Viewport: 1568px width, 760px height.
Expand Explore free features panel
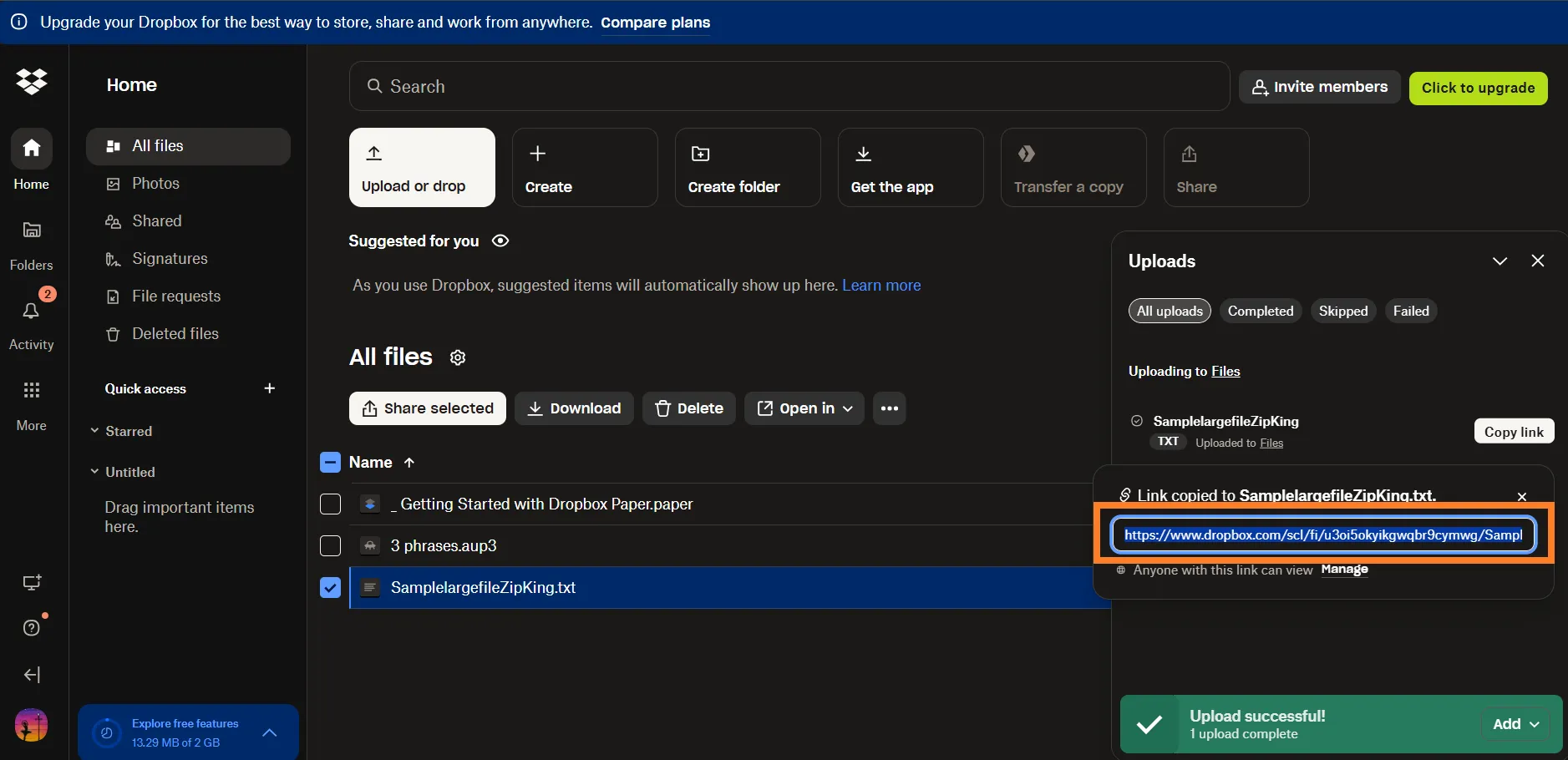pos(269,732)
